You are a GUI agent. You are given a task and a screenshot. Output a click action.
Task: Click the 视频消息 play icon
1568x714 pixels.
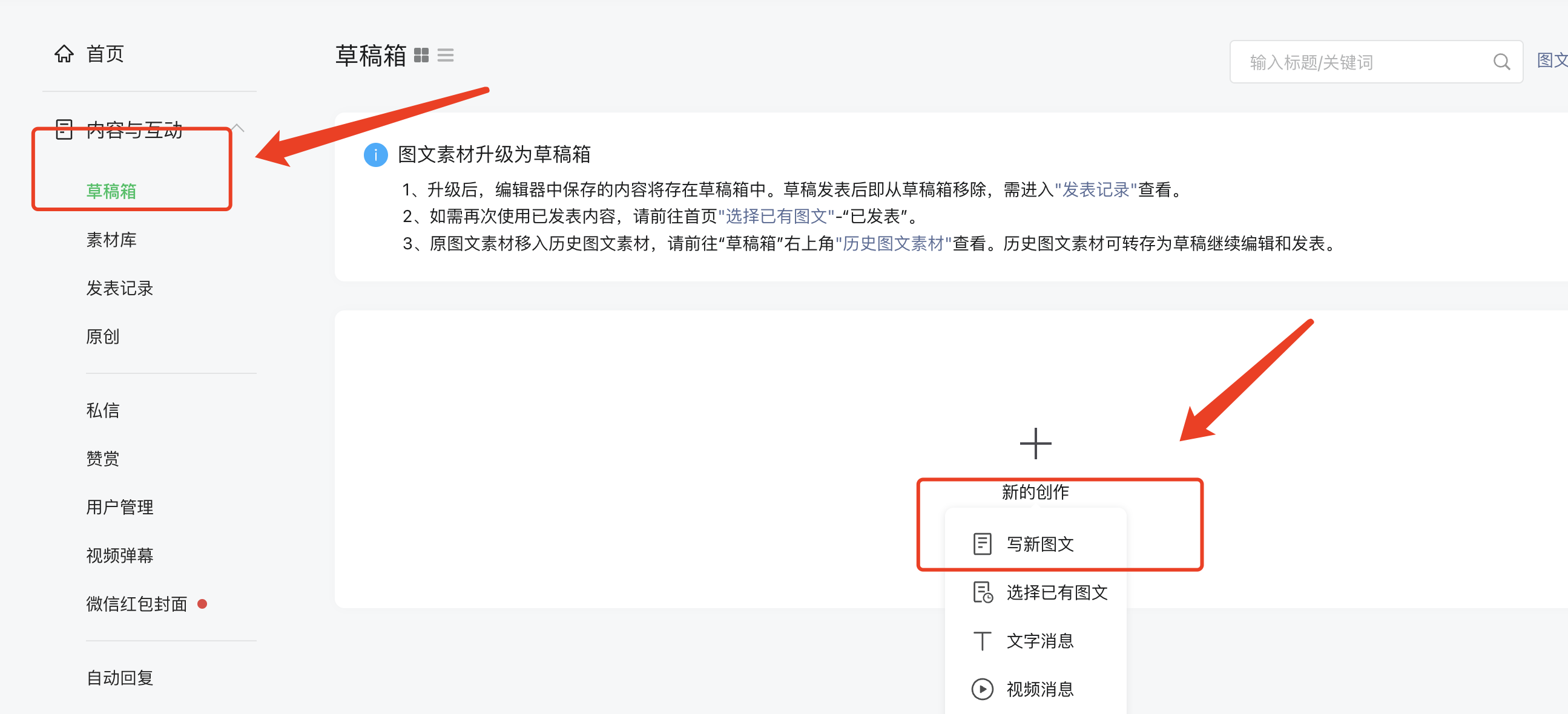(x=982, y=689)
